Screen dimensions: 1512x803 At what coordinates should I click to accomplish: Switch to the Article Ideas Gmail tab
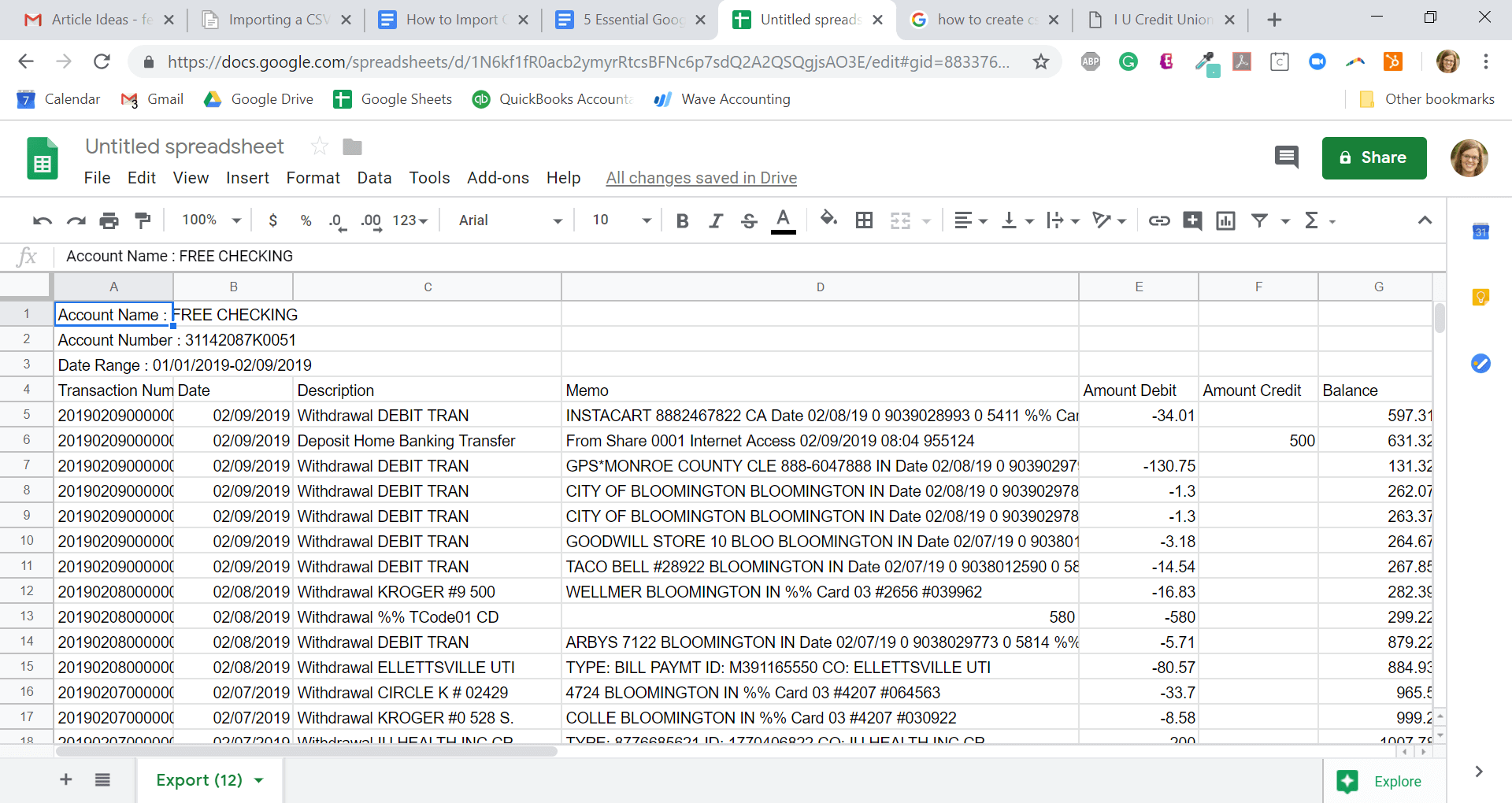98,20
